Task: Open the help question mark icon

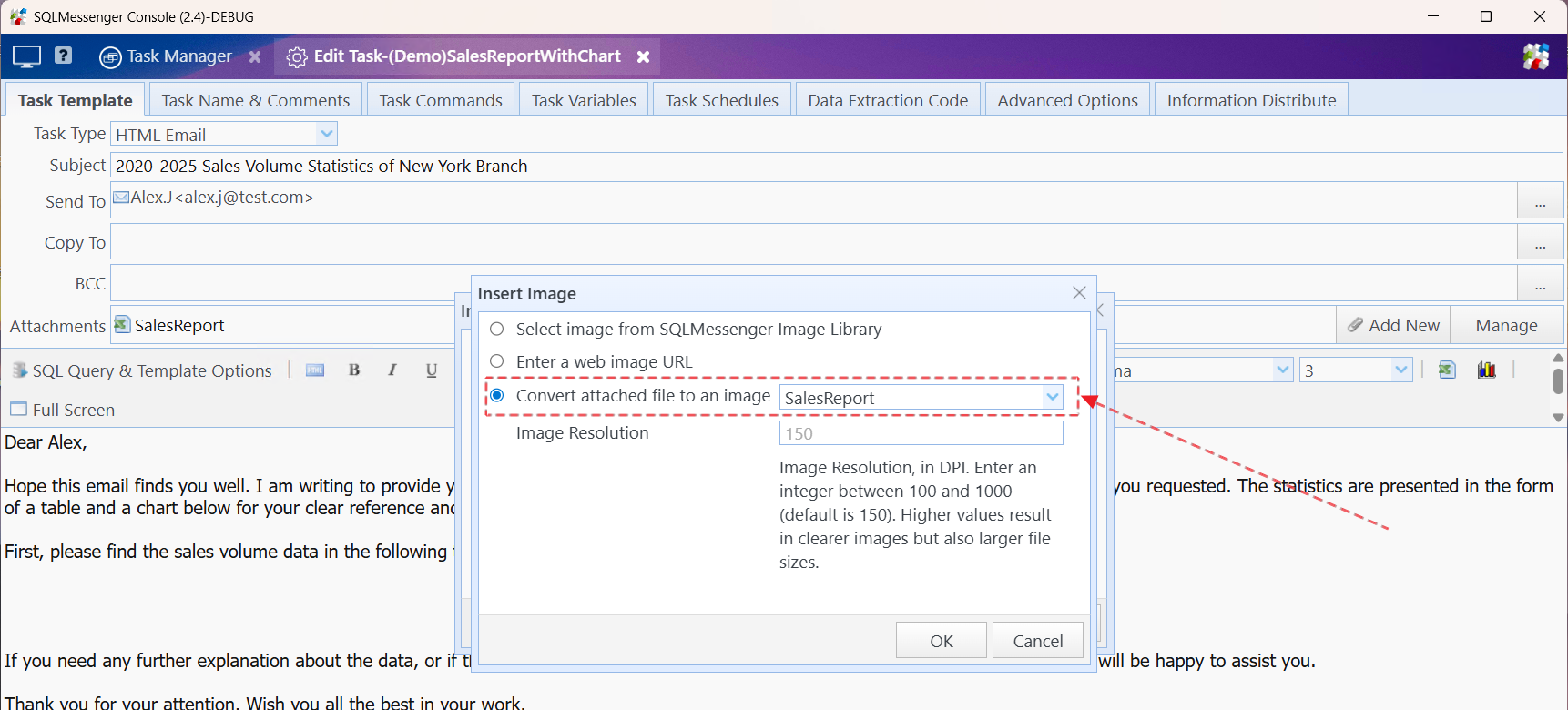Action: click(63, 56)
